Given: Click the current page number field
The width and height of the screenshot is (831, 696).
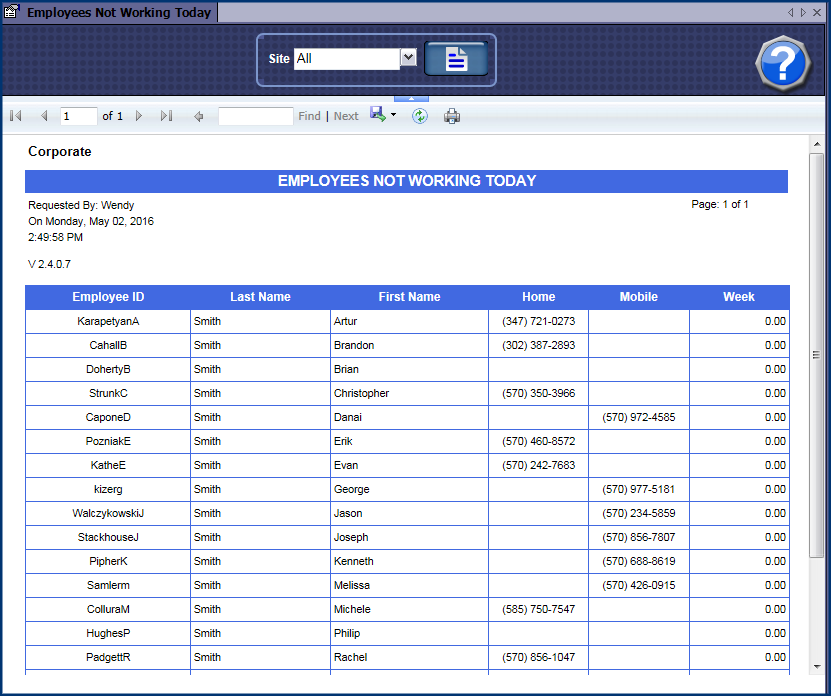Looking at the screenshot, I should point(78,116).
